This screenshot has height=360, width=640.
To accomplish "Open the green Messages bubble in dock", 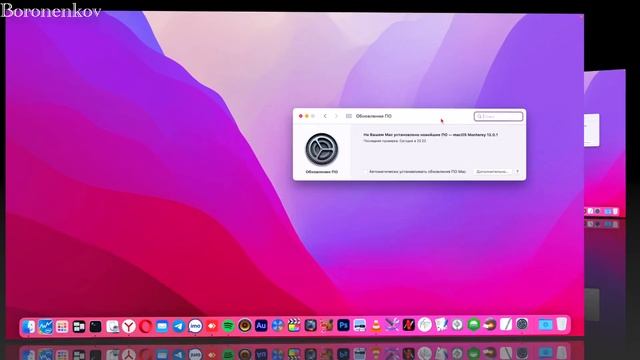I will [x=473, y=325].
